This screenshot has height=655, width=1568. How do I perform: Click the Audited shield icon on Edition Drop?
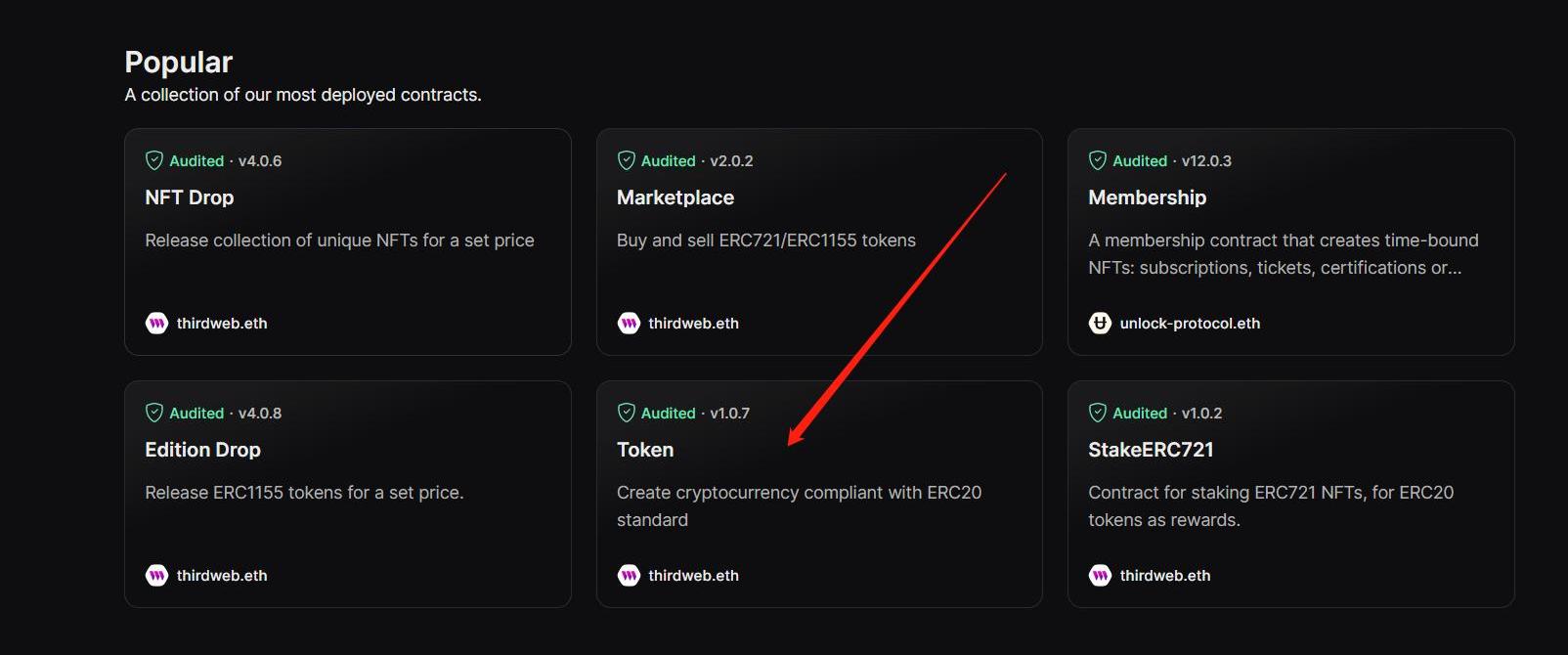tap(154, 413)
